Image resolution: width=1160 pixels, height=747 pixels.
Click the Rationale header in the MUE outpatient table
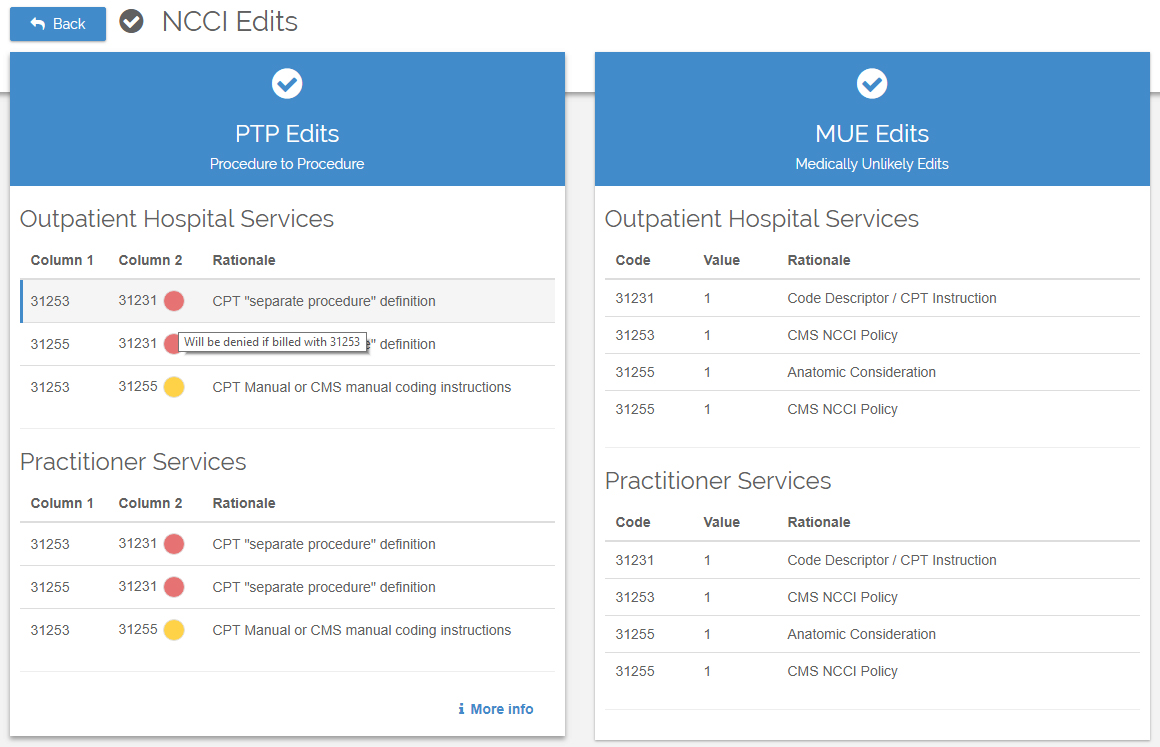[818, 260]
